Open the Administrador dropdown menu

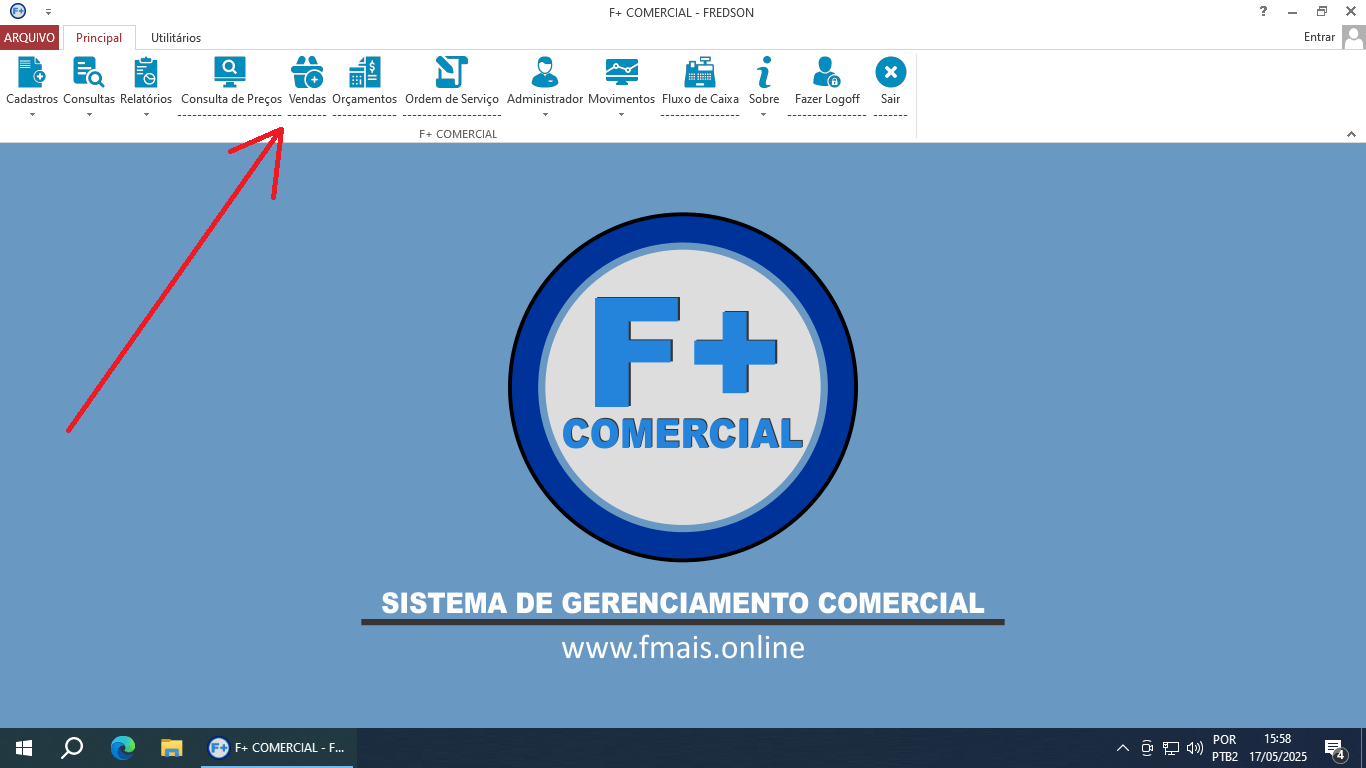pos(544,116)
